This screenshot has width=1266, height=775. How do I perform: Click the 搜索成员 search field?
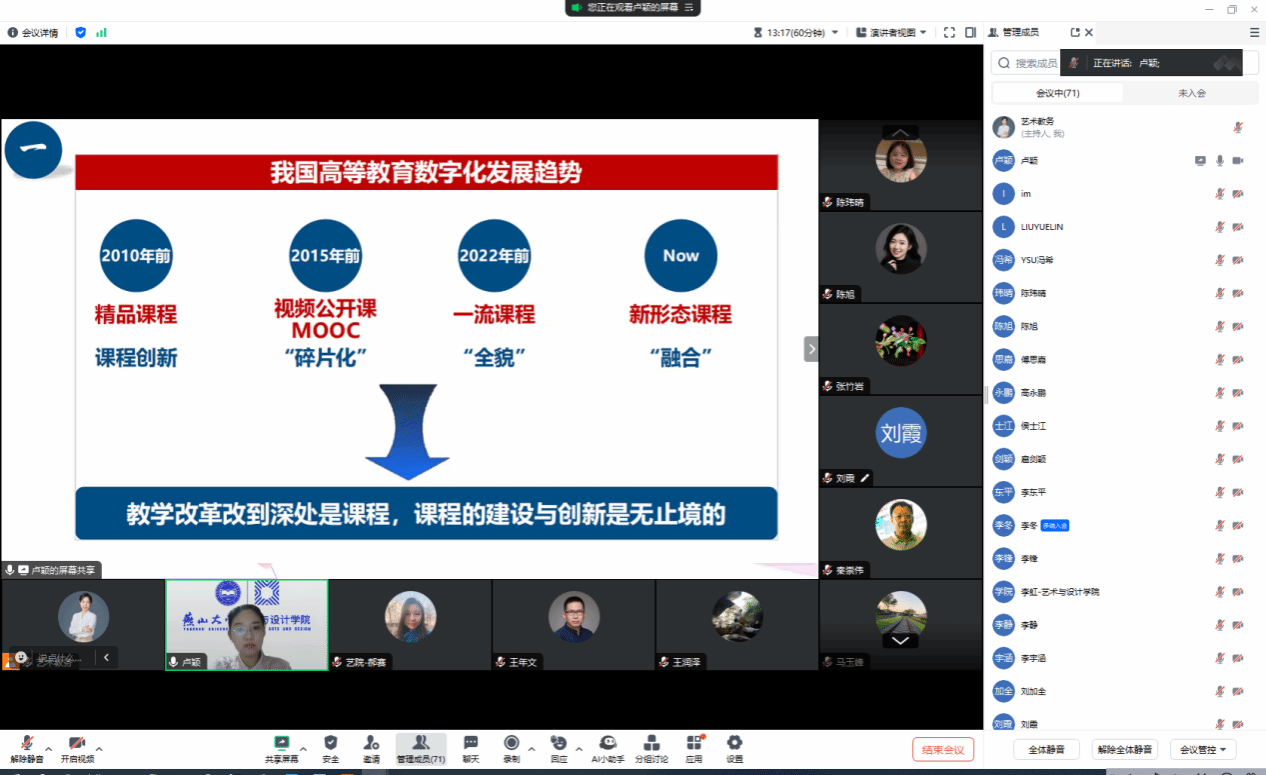[x=1035, y=63]
